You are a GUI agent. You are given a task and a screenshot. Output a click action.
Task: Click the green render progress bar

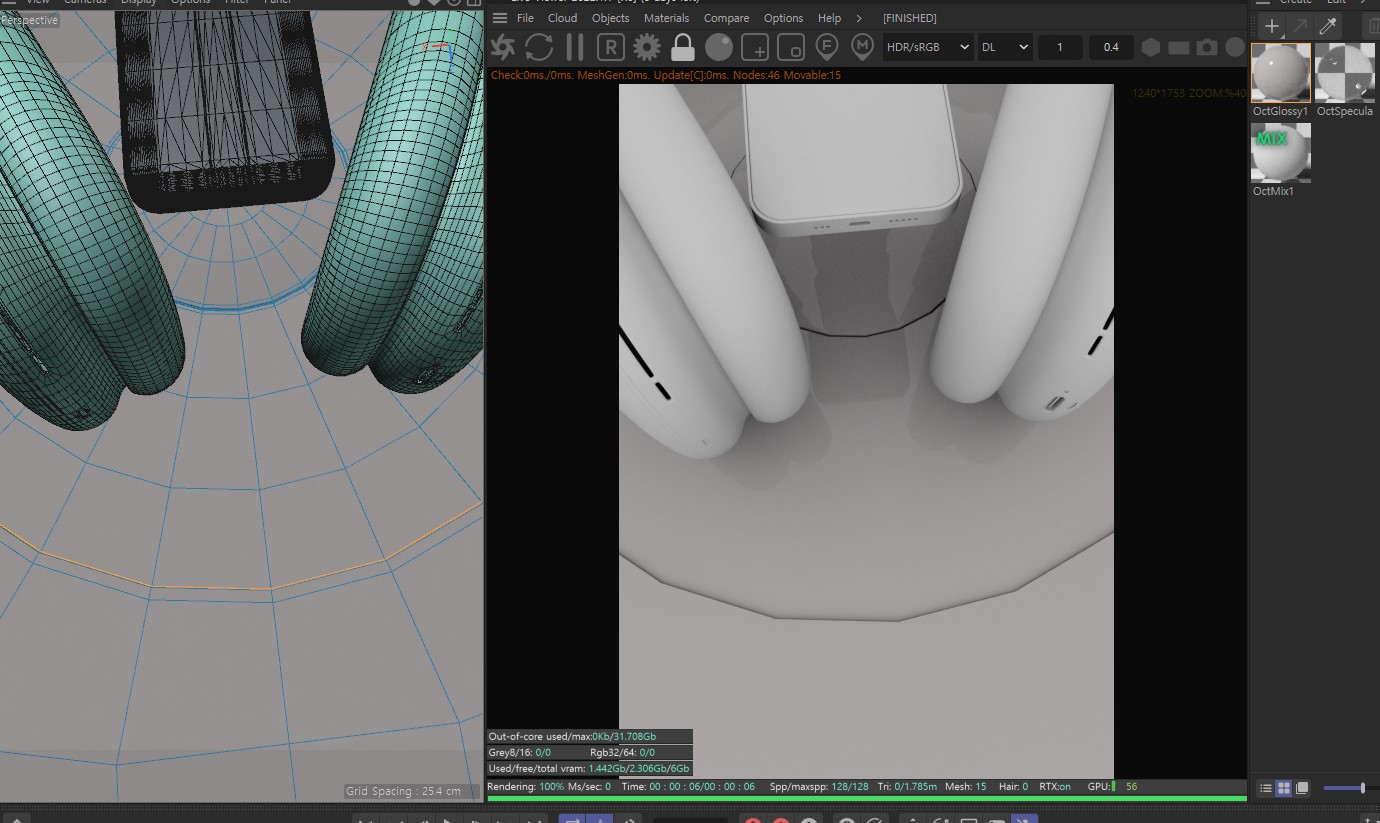point(867,798)
